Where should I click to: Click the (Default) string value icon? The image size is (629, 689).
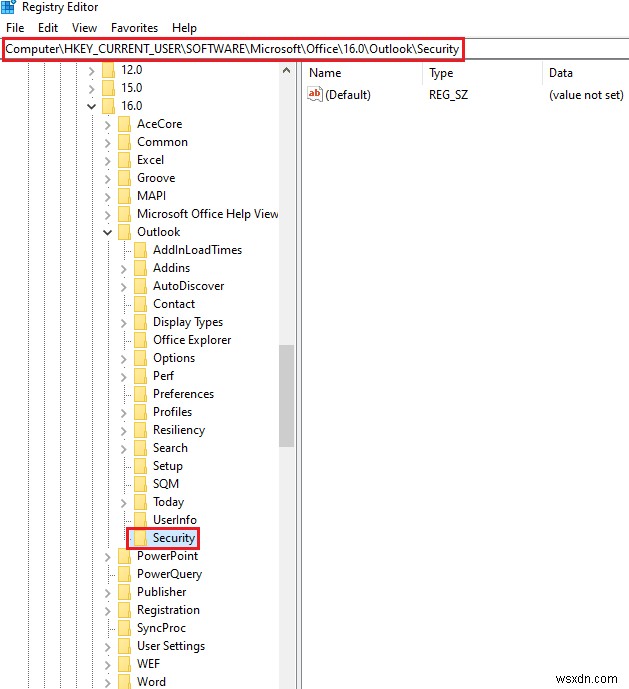coord(315,94)
